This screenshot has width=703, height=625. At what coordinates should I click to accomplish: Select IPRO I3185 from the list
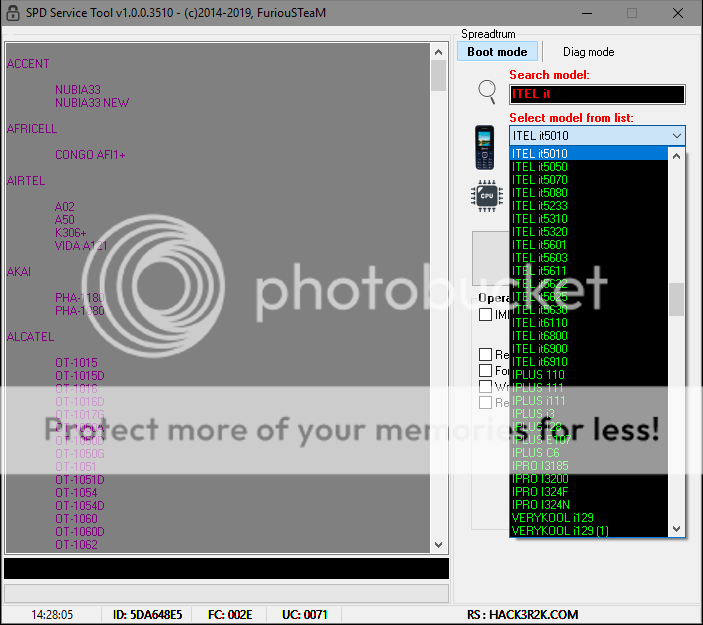(589, 466)
